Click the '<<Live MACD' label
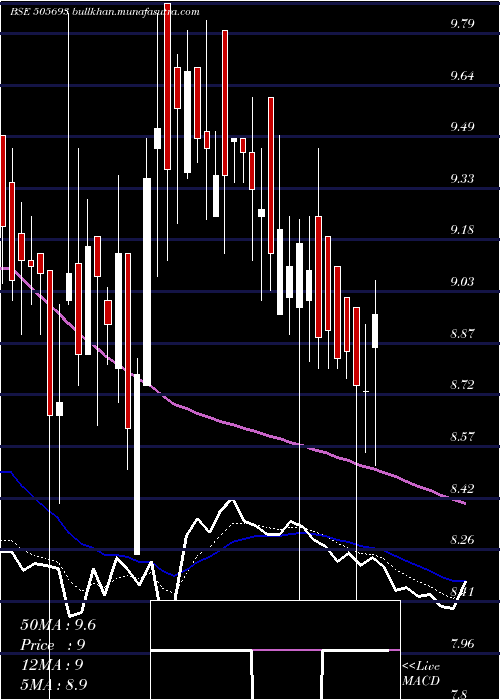 [x=421, y=674]
